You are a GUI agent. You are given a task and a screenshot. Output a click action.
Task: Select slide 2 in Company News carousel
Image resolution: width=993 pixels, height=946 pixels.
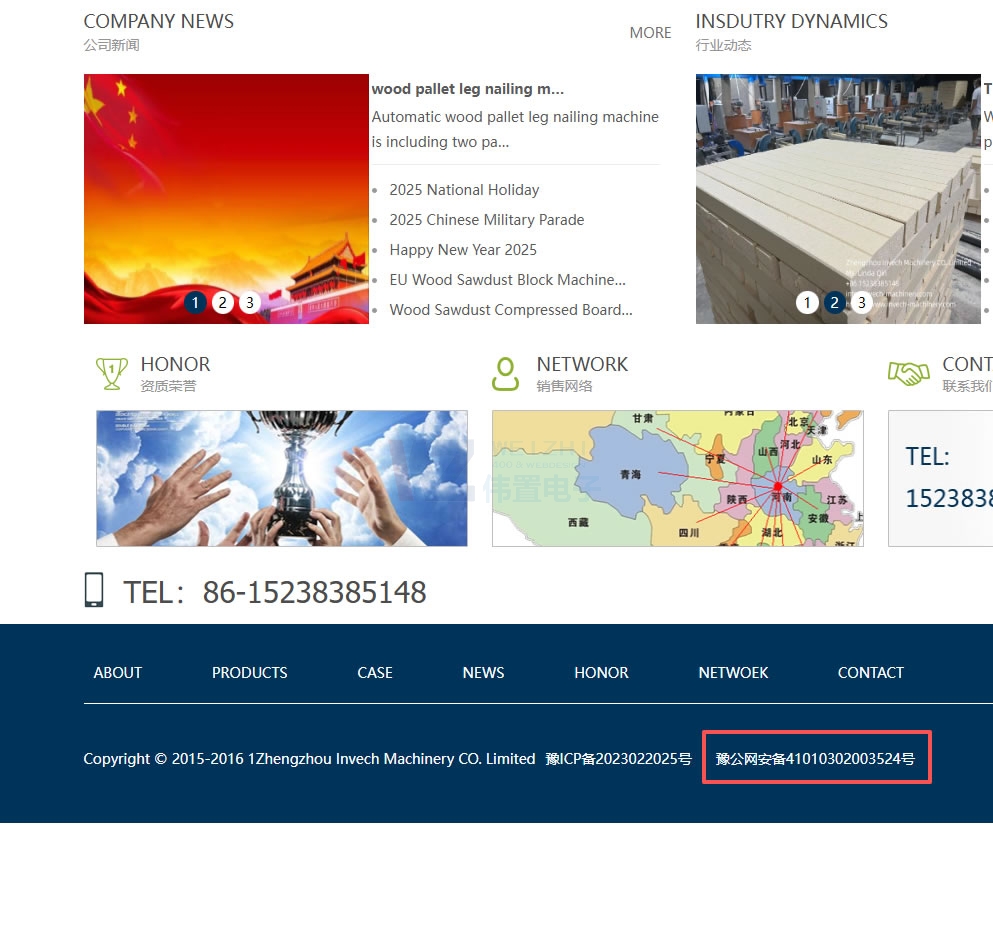click(223, 303)
